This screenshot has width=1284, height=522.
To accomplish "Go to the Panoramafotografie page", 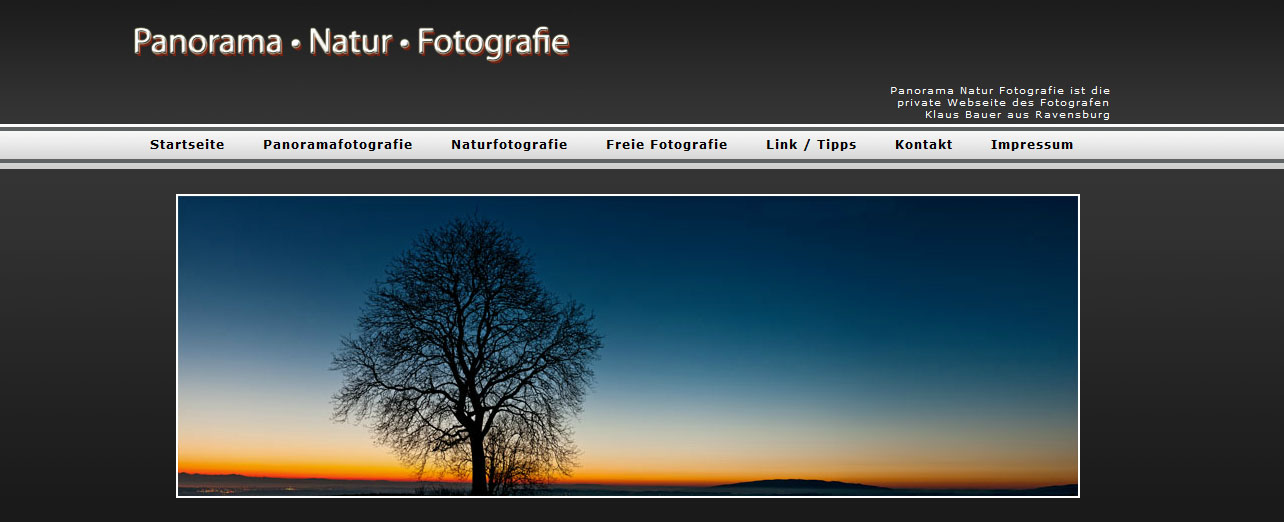I will pos(337,145).
